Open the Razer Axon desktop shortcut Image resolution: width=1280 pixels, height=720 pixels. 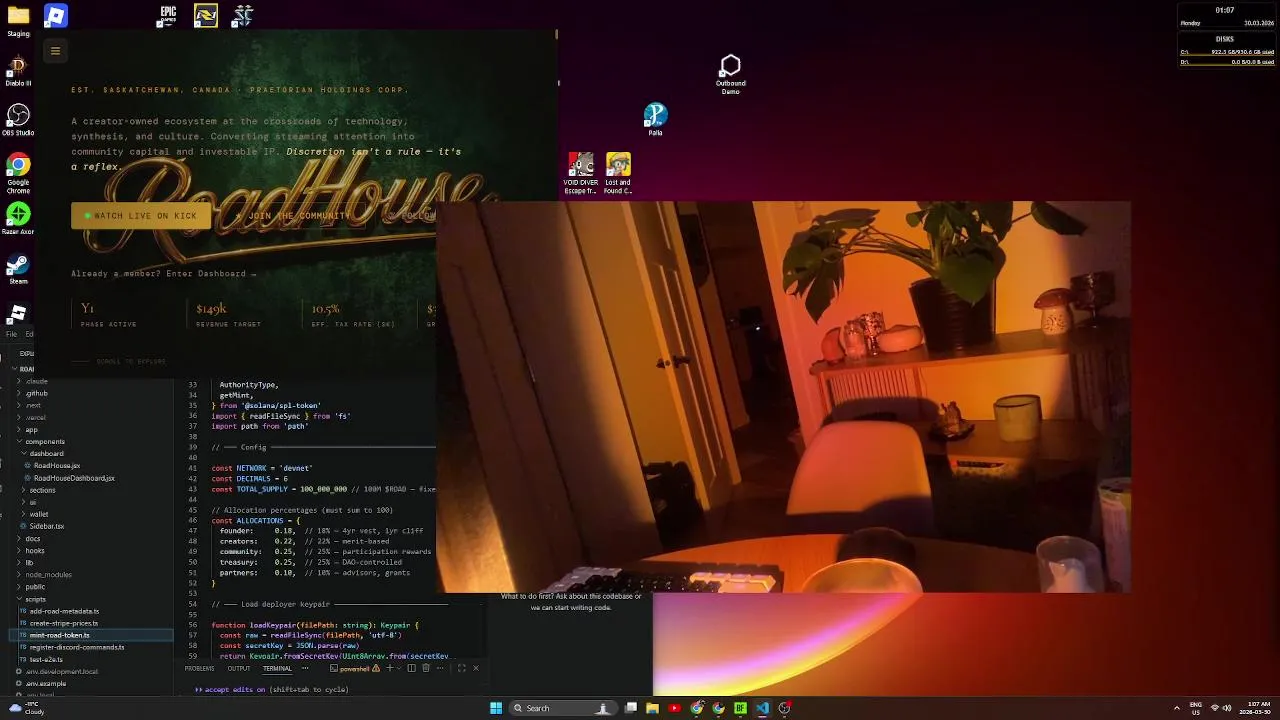click(x=18, y=218)
